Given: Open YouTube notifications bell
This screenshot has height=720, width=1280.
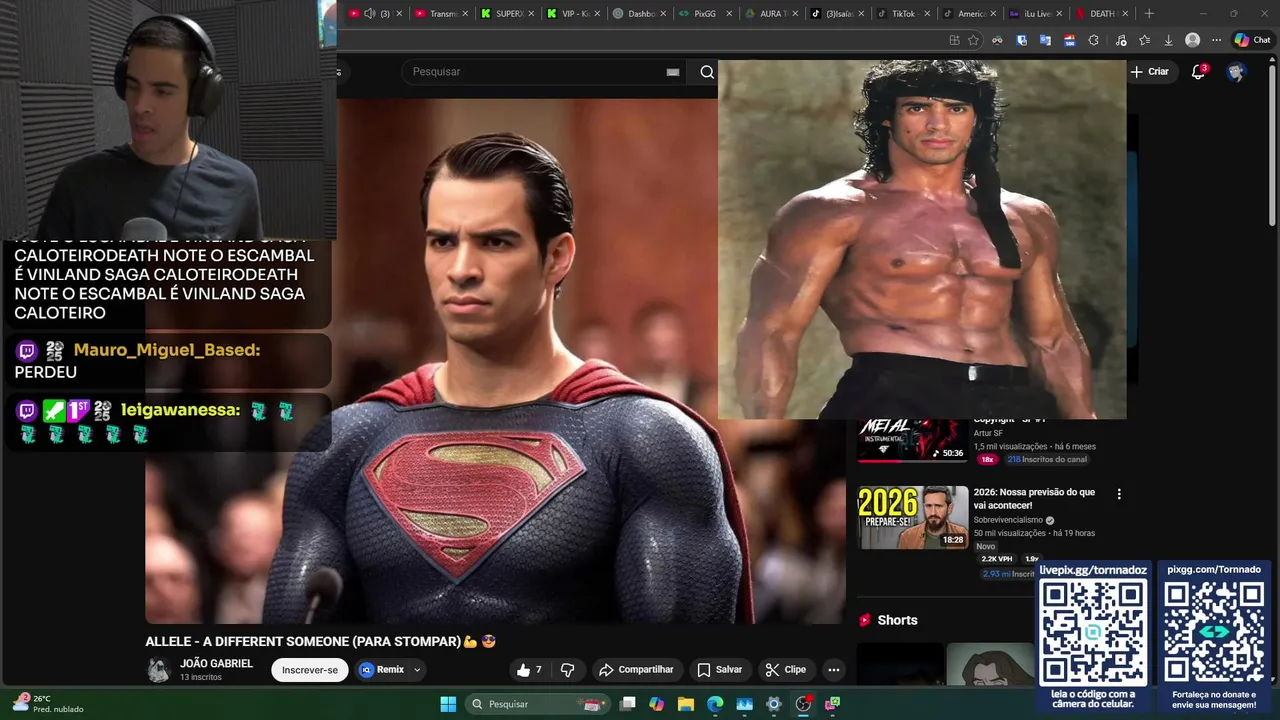Looking at the screenshot, I should [x=1198, y=72].
